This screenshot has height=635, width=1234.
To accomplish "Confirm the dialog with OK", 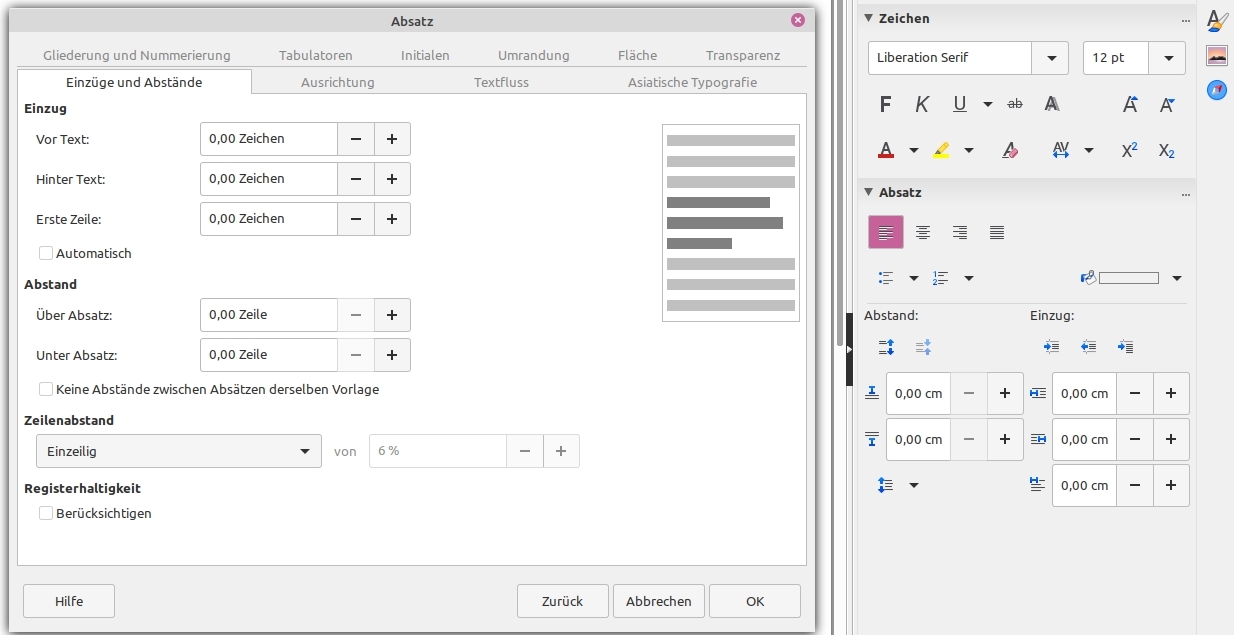I will click(755, 601).
